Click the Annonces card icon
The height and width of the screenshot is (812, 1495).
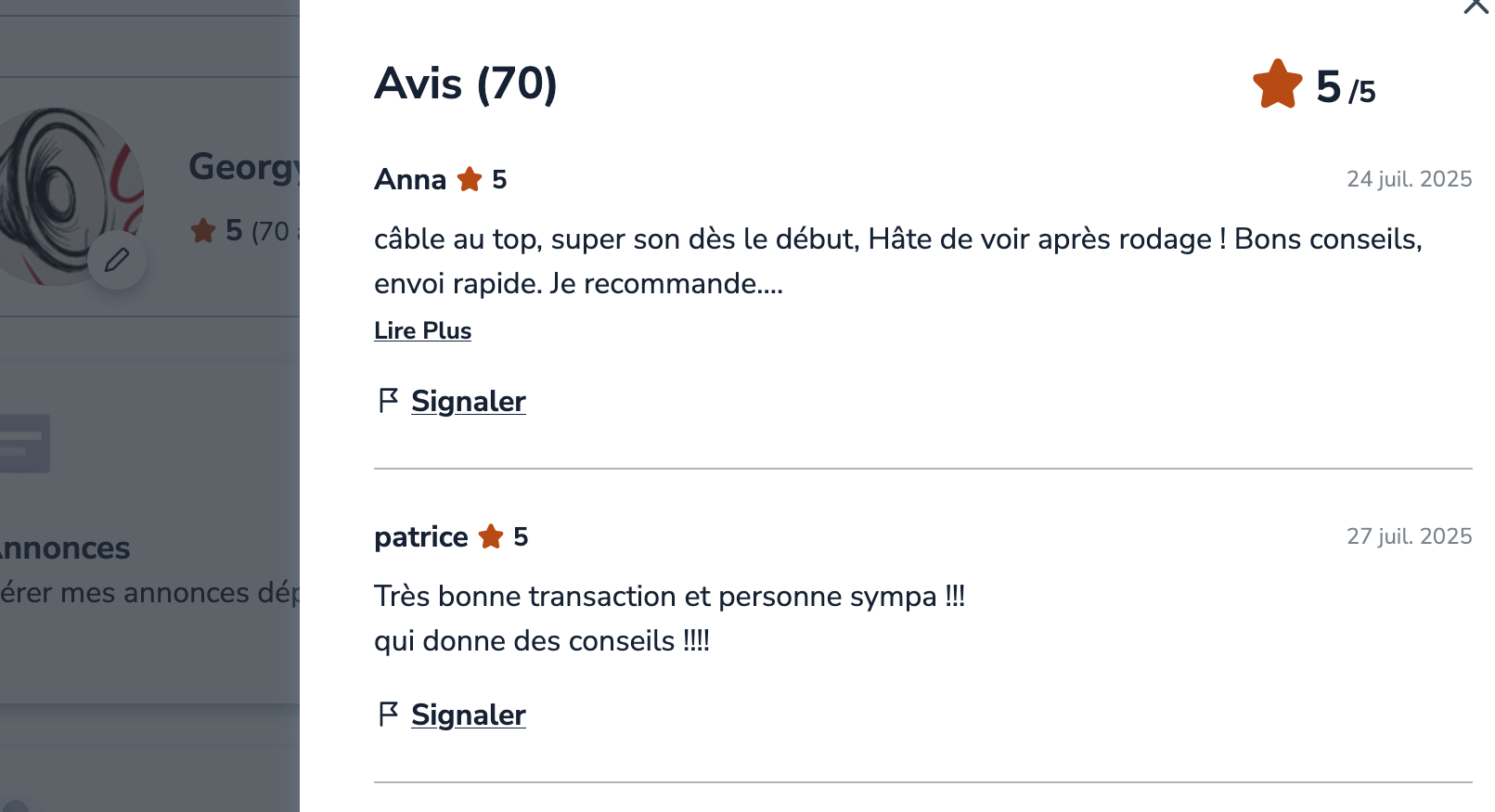(22, 444)
